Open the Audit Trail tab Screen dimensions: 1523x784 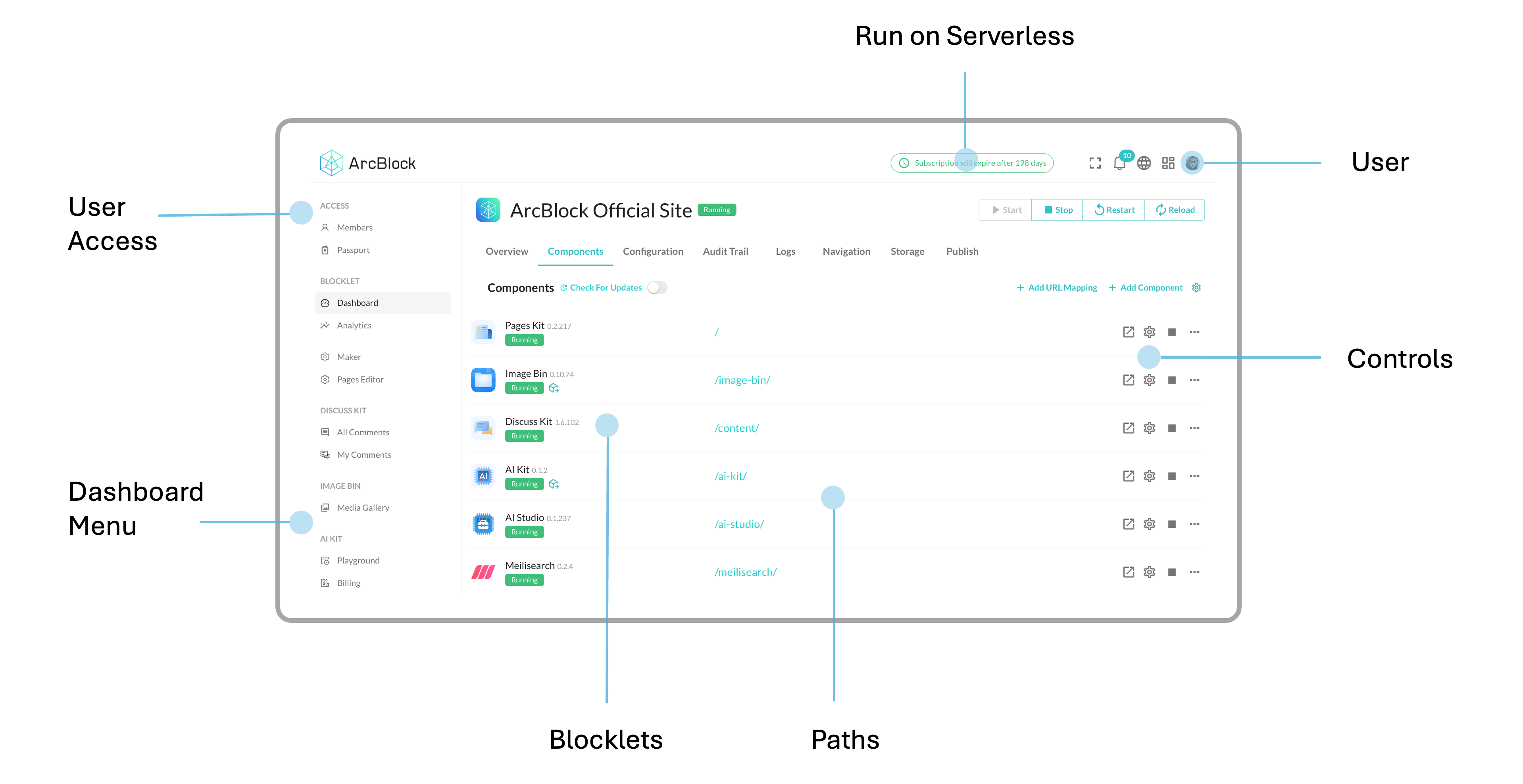pyautogui.click(x=725, y=251)
